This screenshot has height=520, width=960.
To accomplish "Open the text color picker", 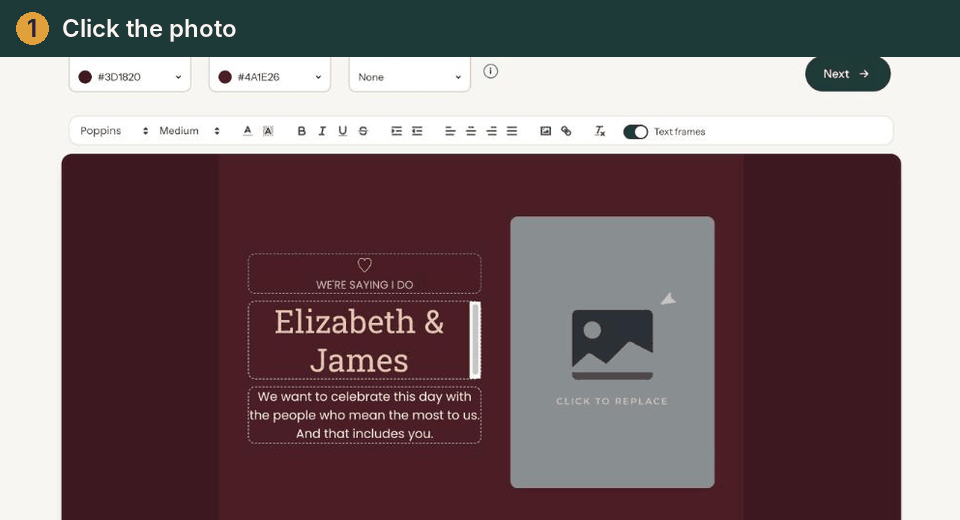I will coord(247,130).
